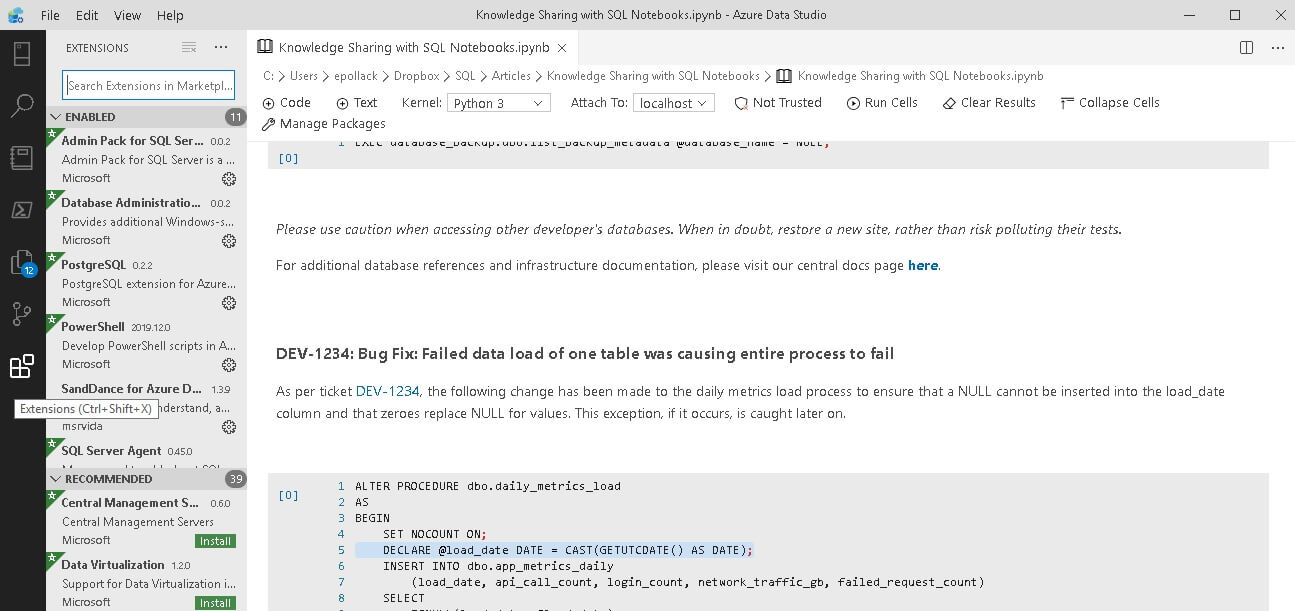Open the Connections view in activity bar
Viewport: 1295px width, 611px height.
pyautogui.click(x=22, y=54)
